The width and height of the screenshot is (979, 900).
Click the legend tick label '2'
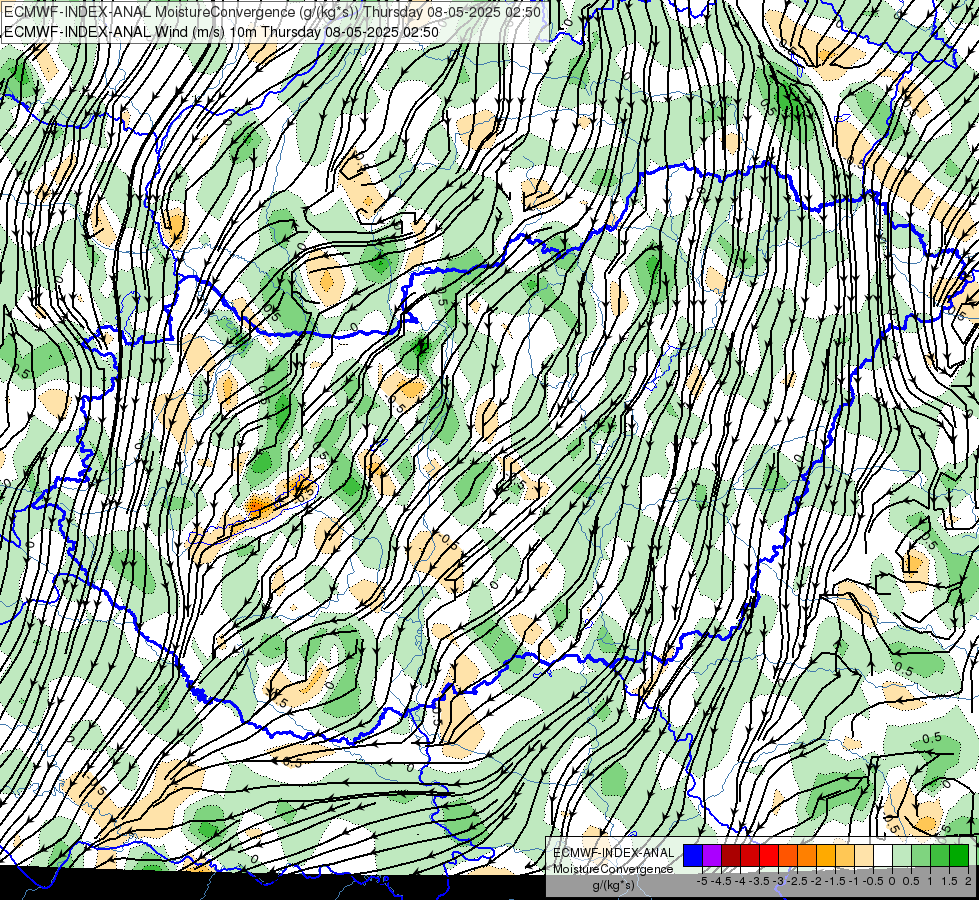coord(968,881)
